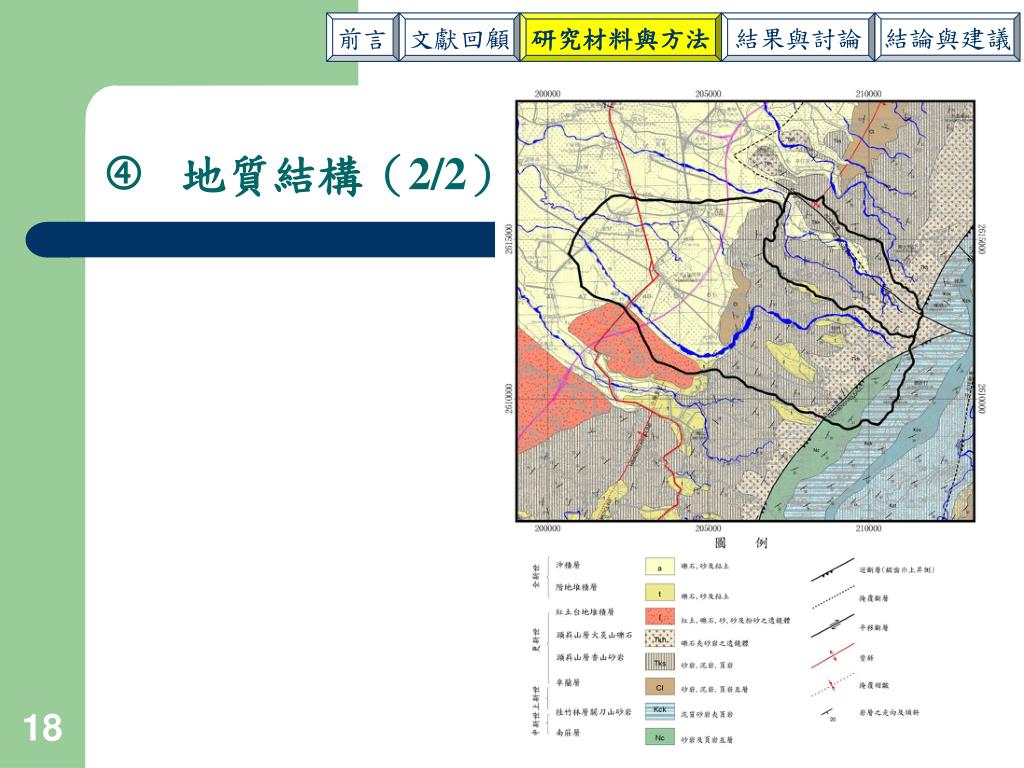Click the top map coordinate label 205000
This screenshot has height=768, width=1024.
click(708, 93)
